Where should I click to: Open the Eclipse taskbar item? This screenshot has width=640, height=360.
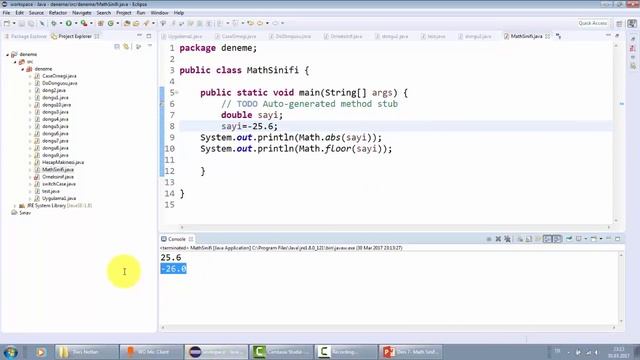[x=216, y=352]
